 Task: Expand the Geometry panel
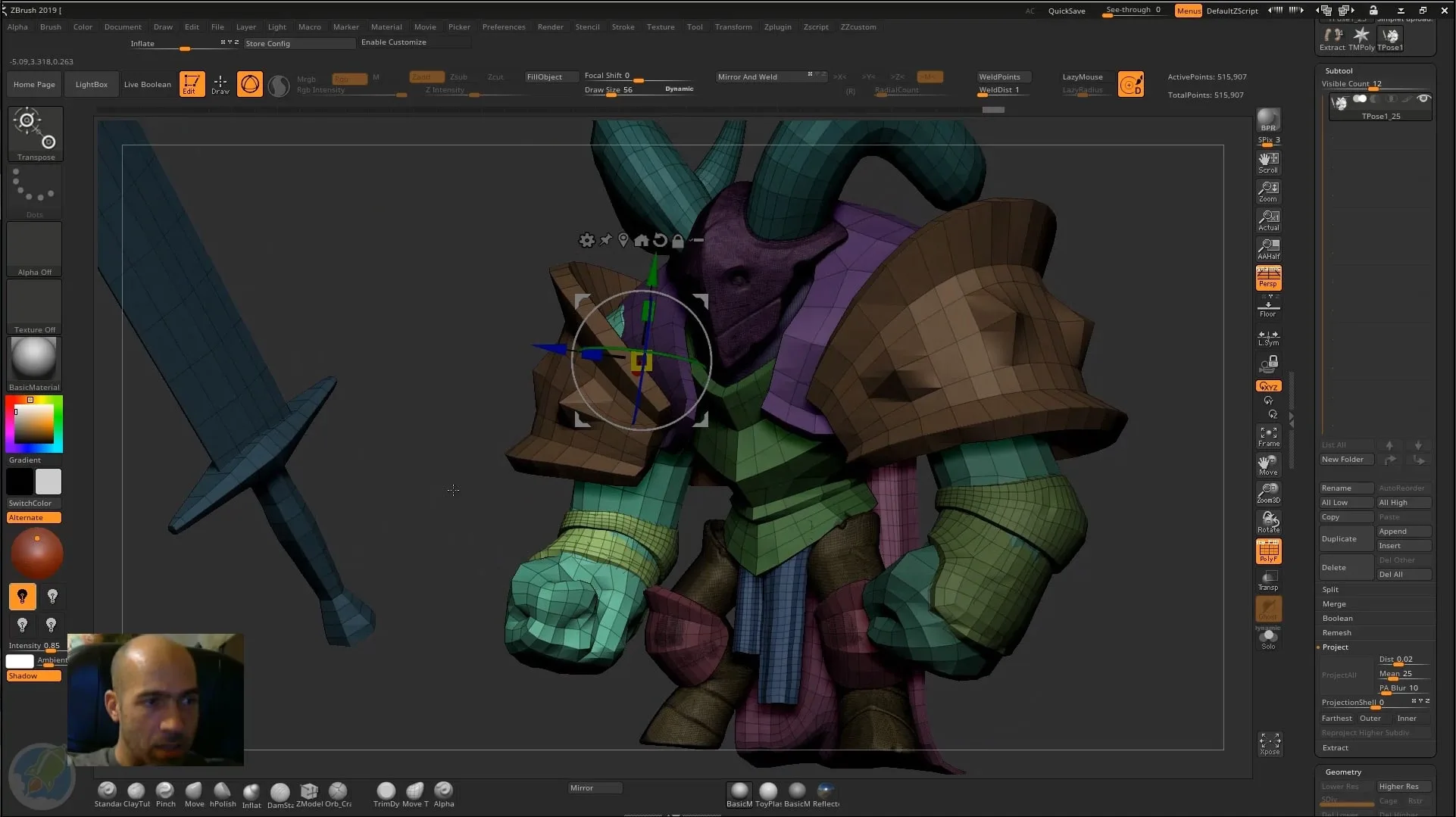1342,772
